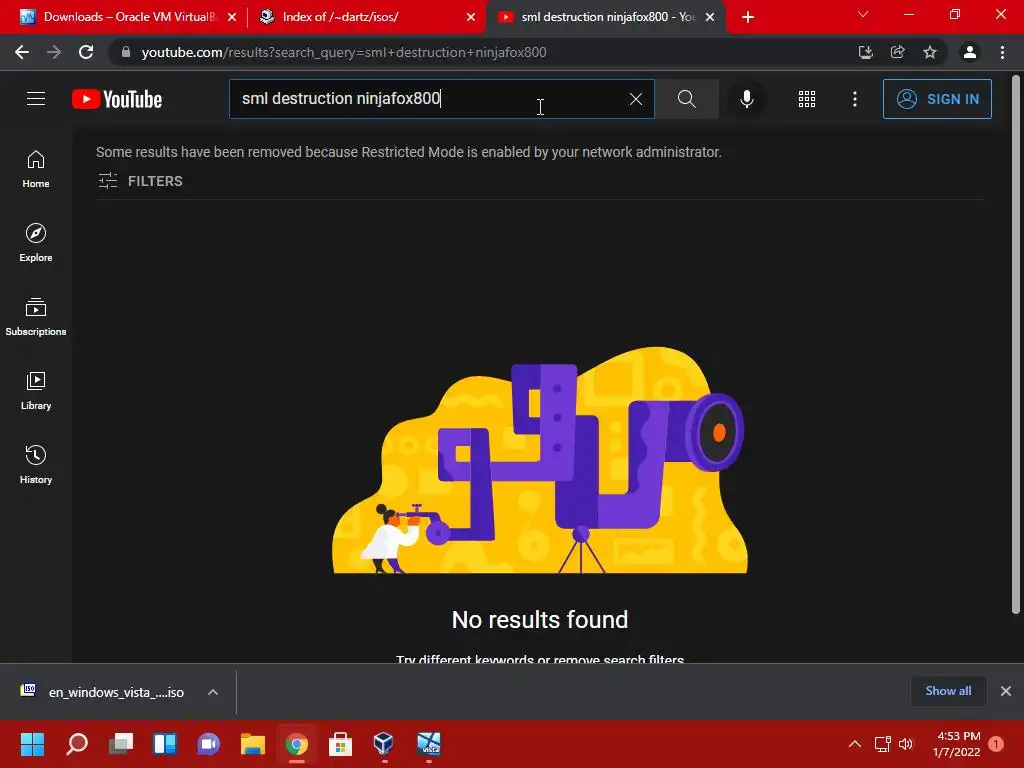Open Chrome's three-dot menu
Screen dimensions: 1024x768
point(1002,52)
